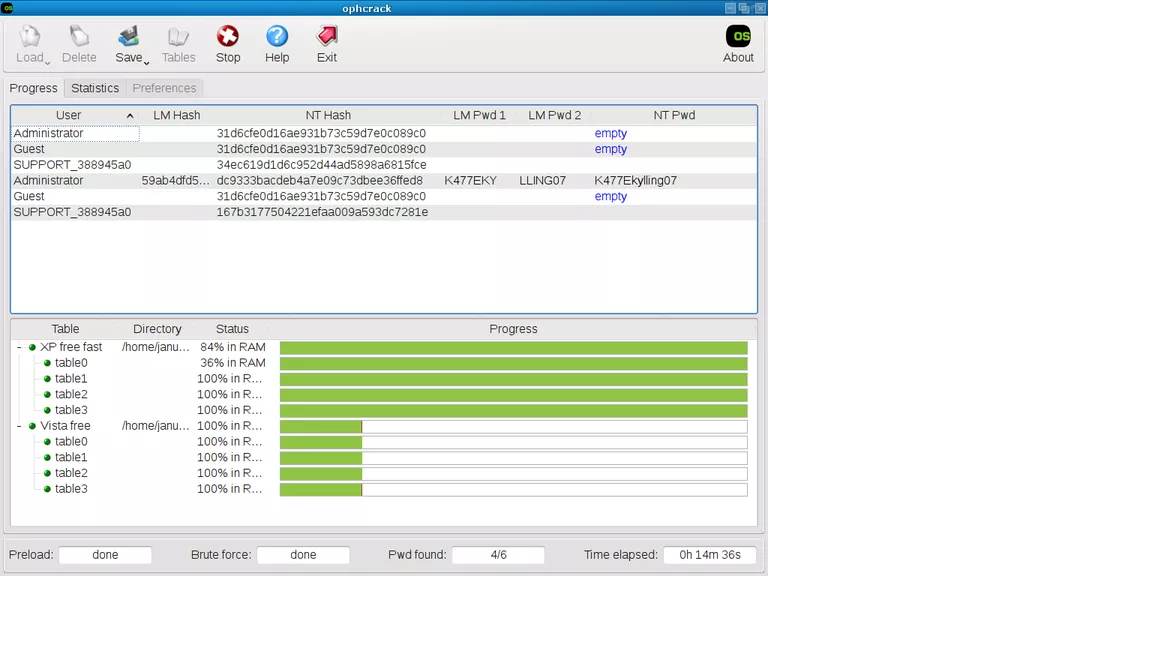This screenshot has width=1152, height=648.
Task: Switch to the Progress tab
Action: pos(34,88)
